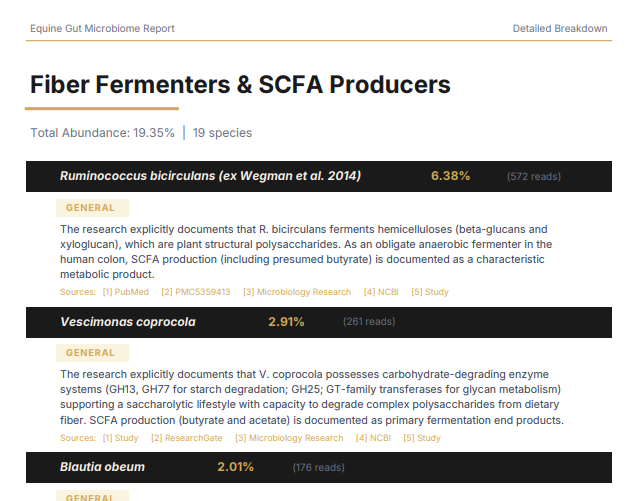The width and height of the screenshot is (634, 501).
Task: Click GENERAL tag under Vescimonas coprocola
Action: (92, 353)
